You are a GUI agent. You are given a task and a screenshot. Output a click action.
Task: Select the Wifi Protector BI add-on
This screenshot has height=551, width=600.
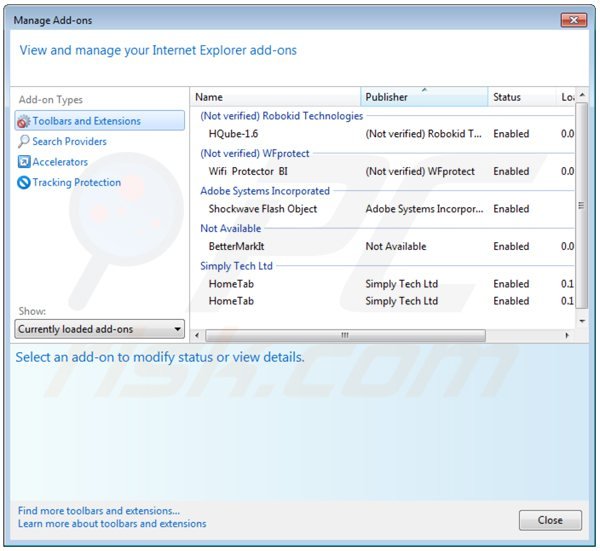click(x=383, y=171)
